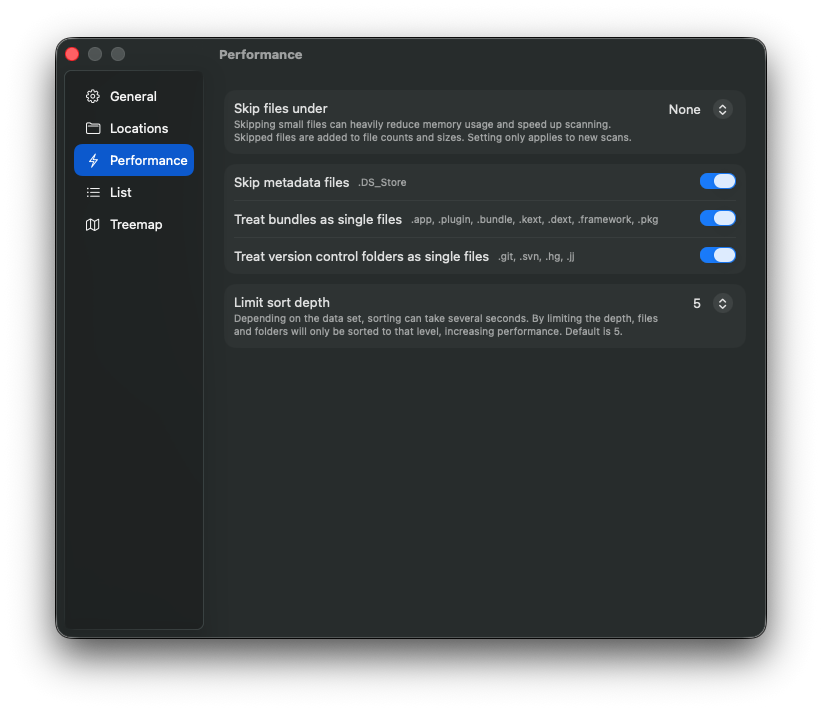Screen dimensions: 822x712
Task: Toggle Treat bundles as single files
Action: [x=717, y=218]
